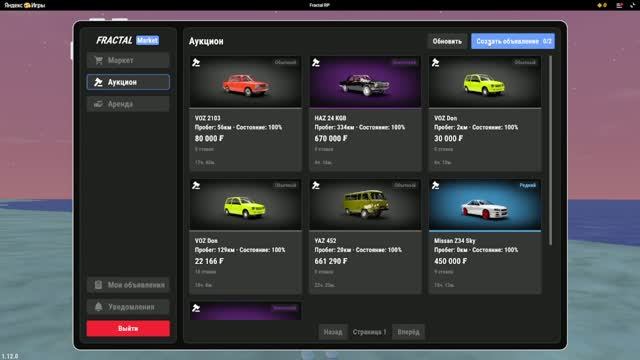This screenshot has height=360, width=640.
Task: Open Уведомления panel
Action: click(128, 307)
